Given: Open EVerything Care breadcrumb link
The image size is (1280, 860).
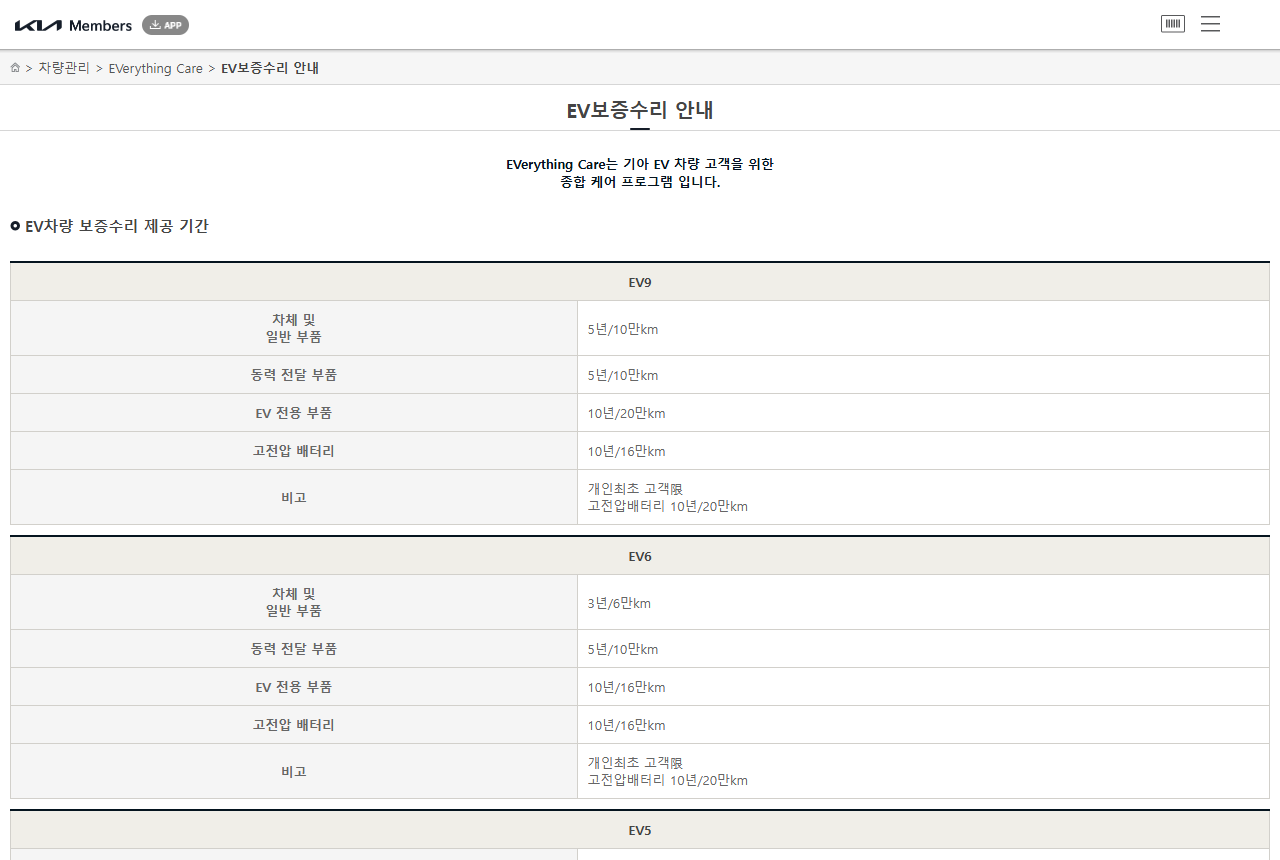Looking at the screenshot, I should 155,68.
